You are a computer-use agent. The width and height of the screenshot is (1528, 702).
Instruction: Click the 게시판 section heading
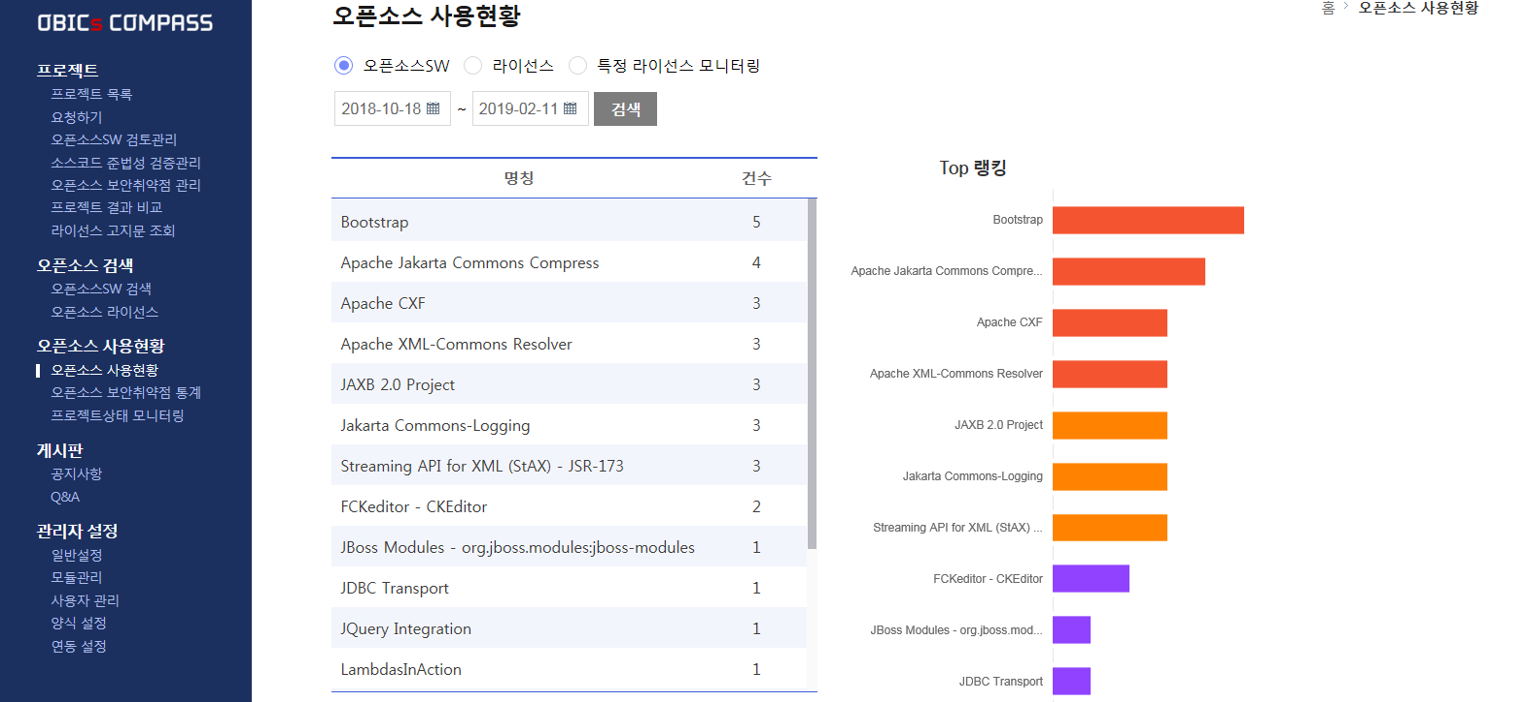pos(60,450)
